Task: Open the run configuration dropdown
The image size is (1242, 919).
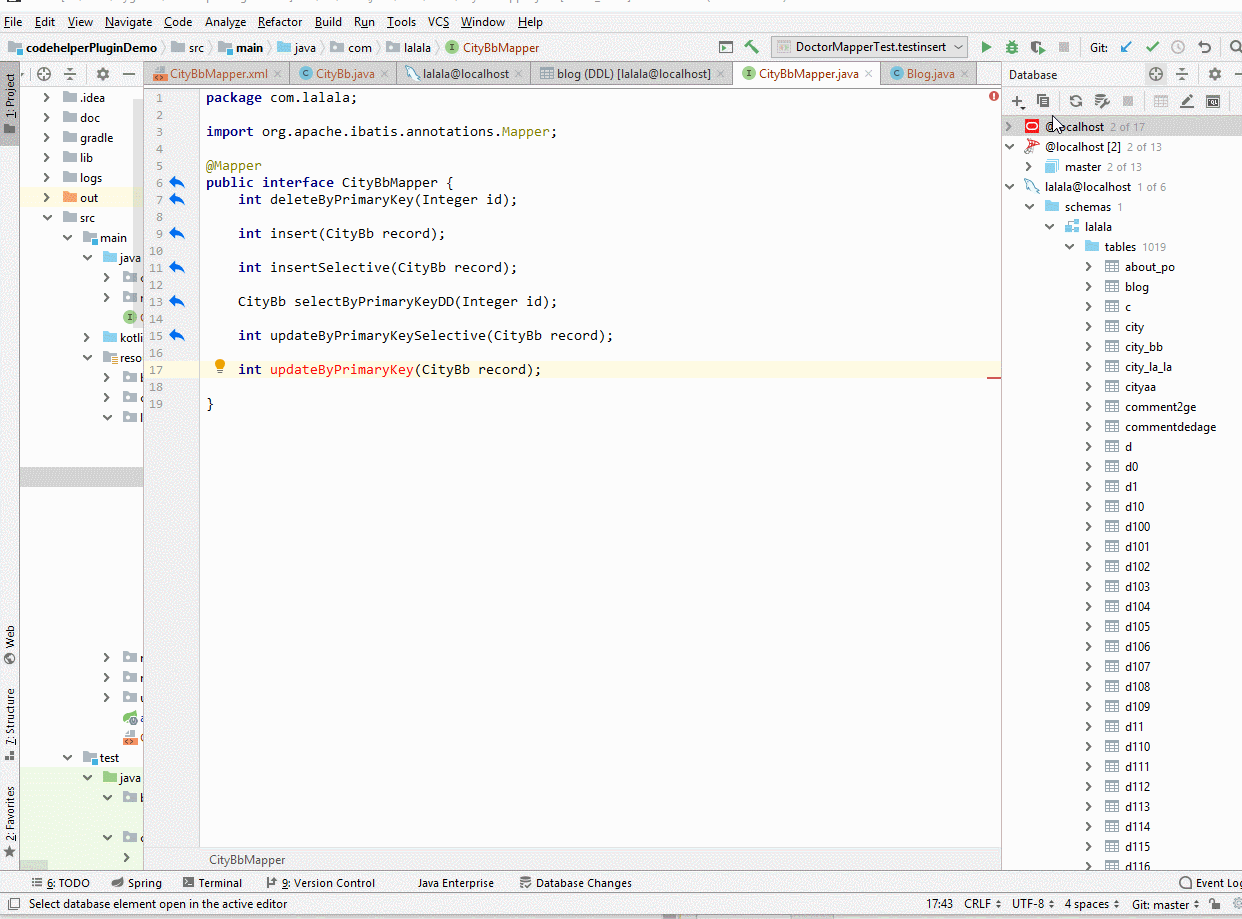Action: (870, 47)
